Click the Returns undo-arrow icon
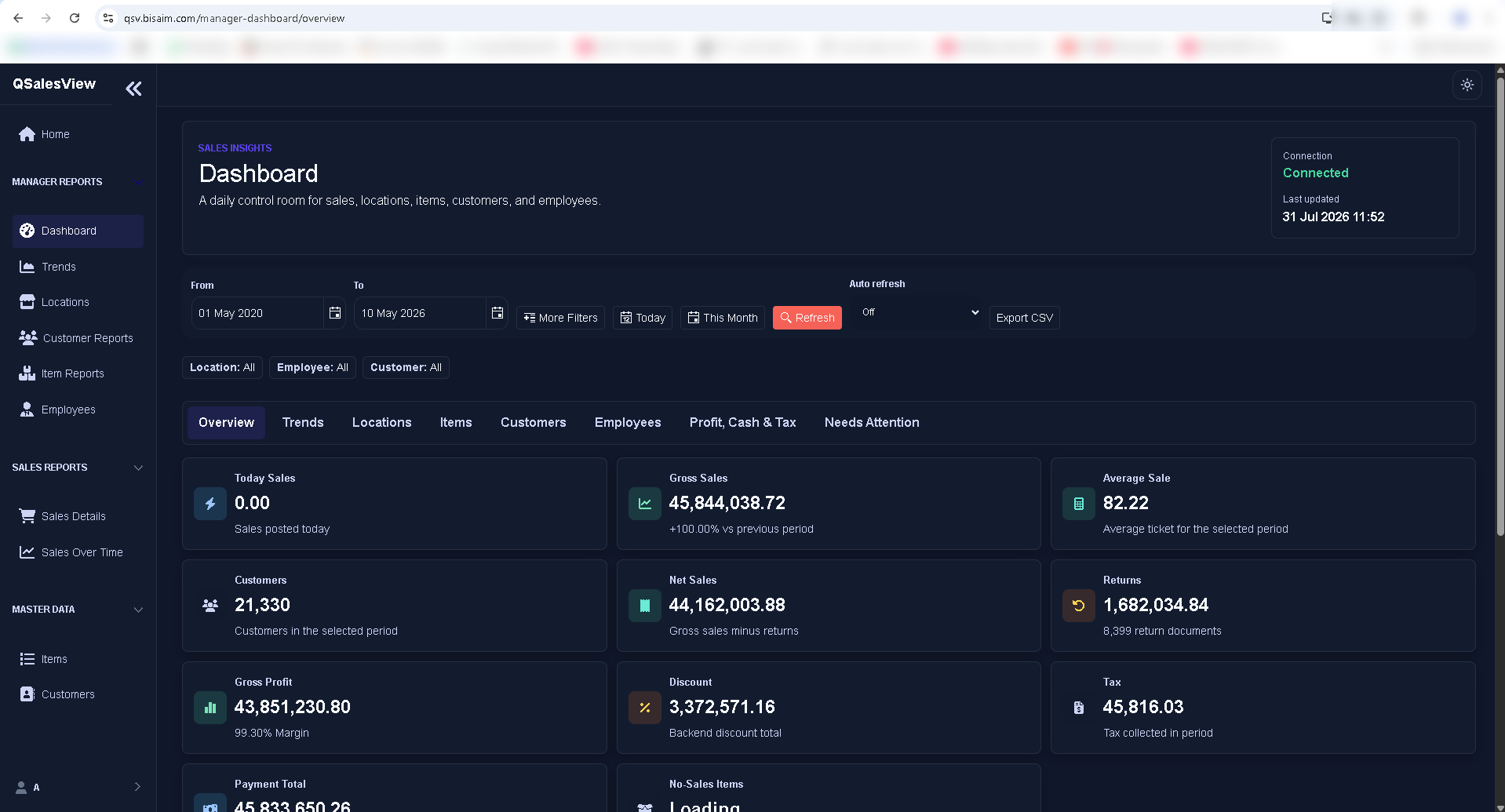This screenshot has height=812, width=1505. coord(1079,606)
